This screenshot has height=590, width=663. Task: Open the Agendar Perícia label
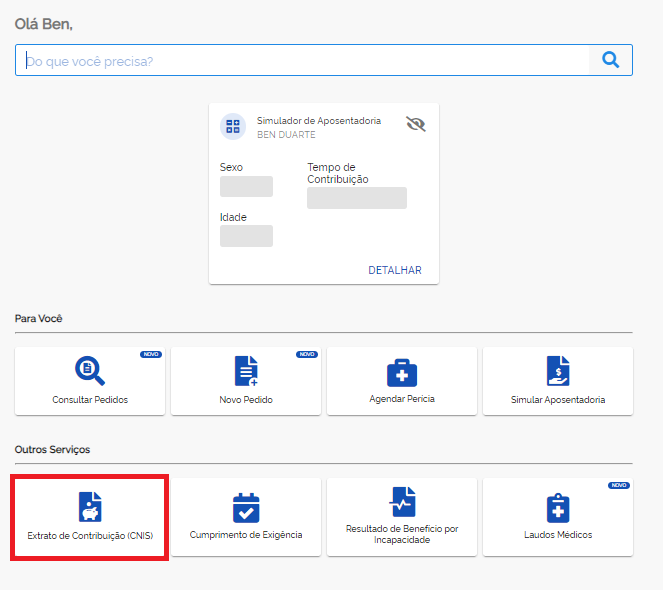pyautogui.click(x=402, y=399)
